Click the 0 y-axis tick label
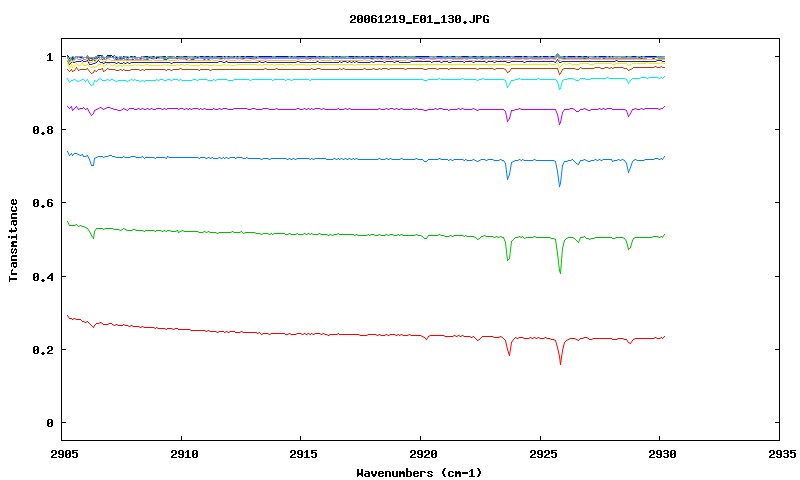The height and width of the screenshot is (480, 800). [49, 423]
